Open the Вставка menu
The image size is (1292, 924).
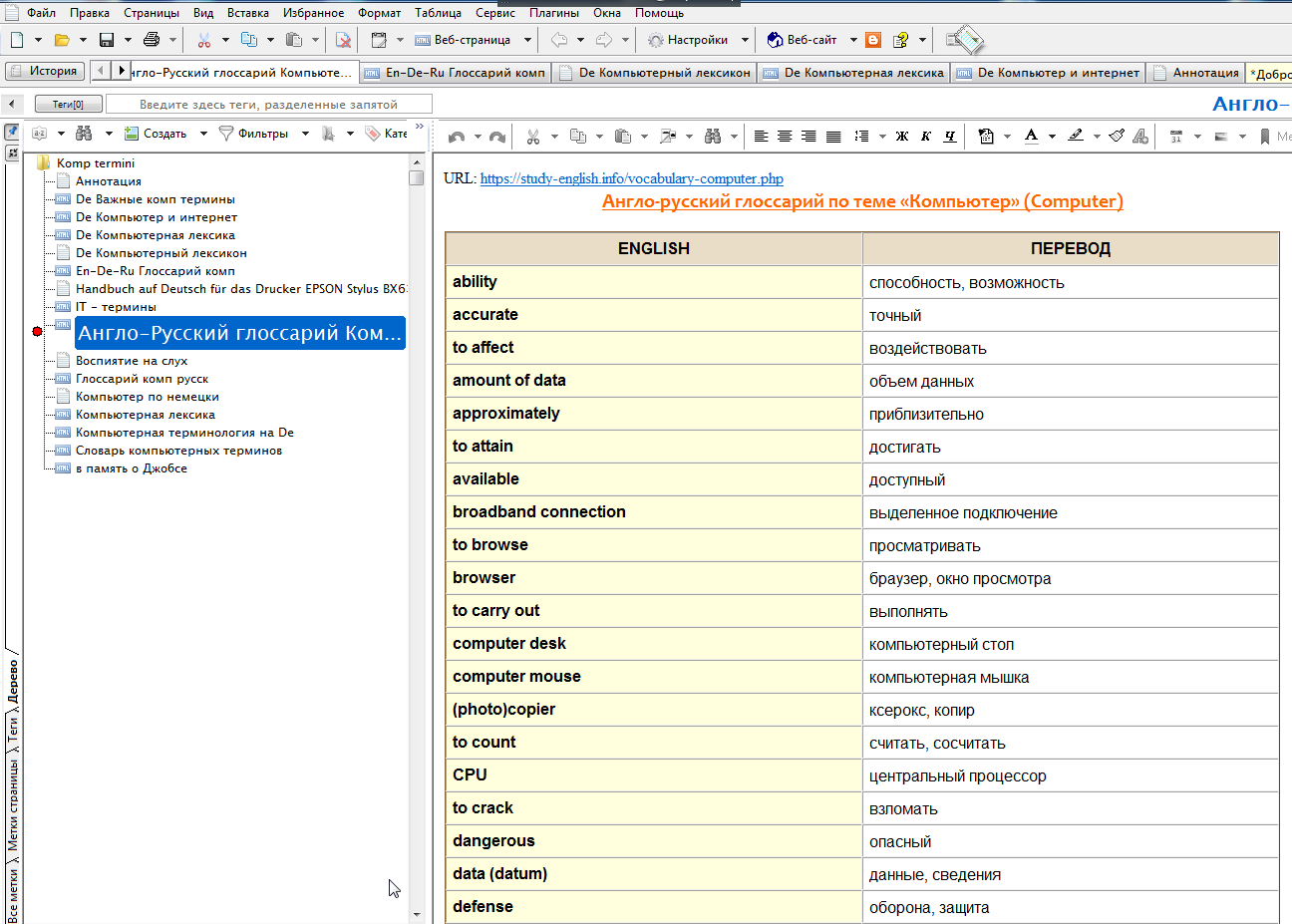pos(248,13)
